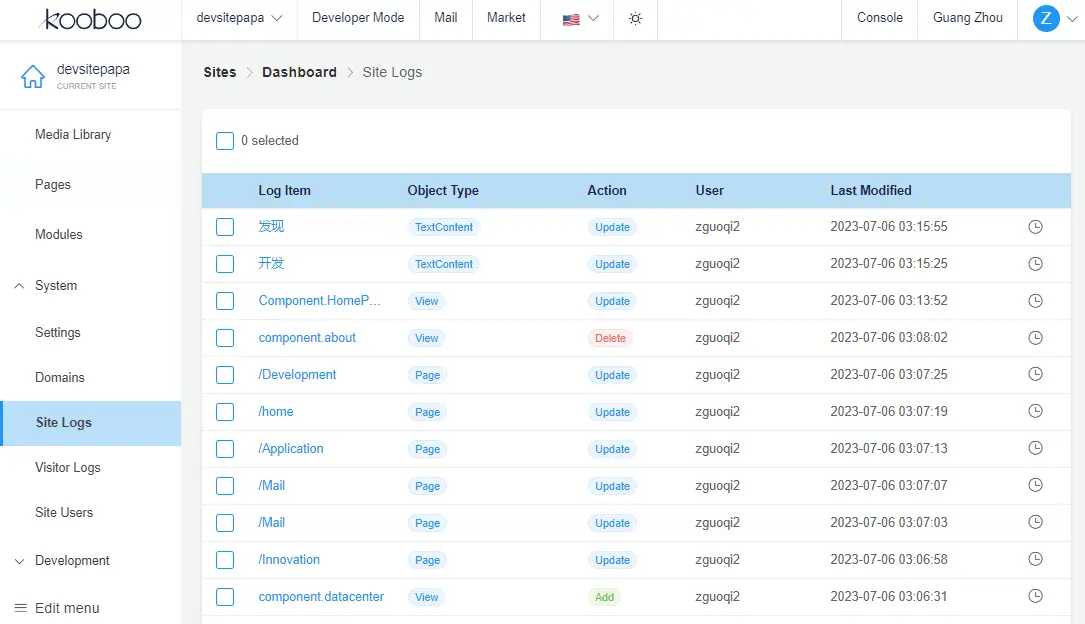Collapse the System sidebar section
The width and height of the screenshot is (1085, 624).
(19, 286)
